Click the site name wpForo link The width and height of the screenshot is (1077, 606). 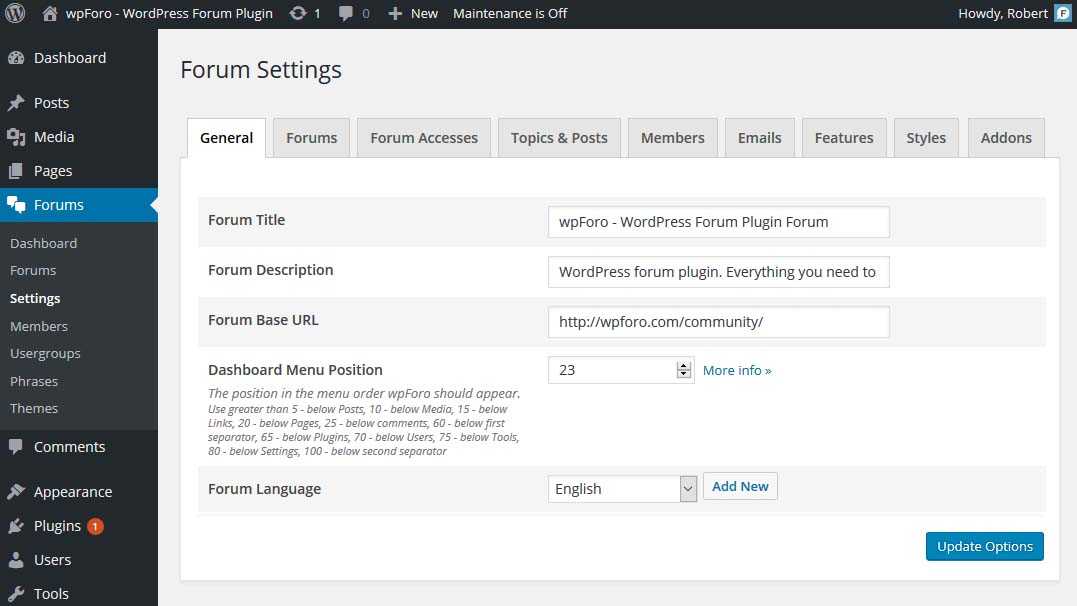tap(169, 13)
